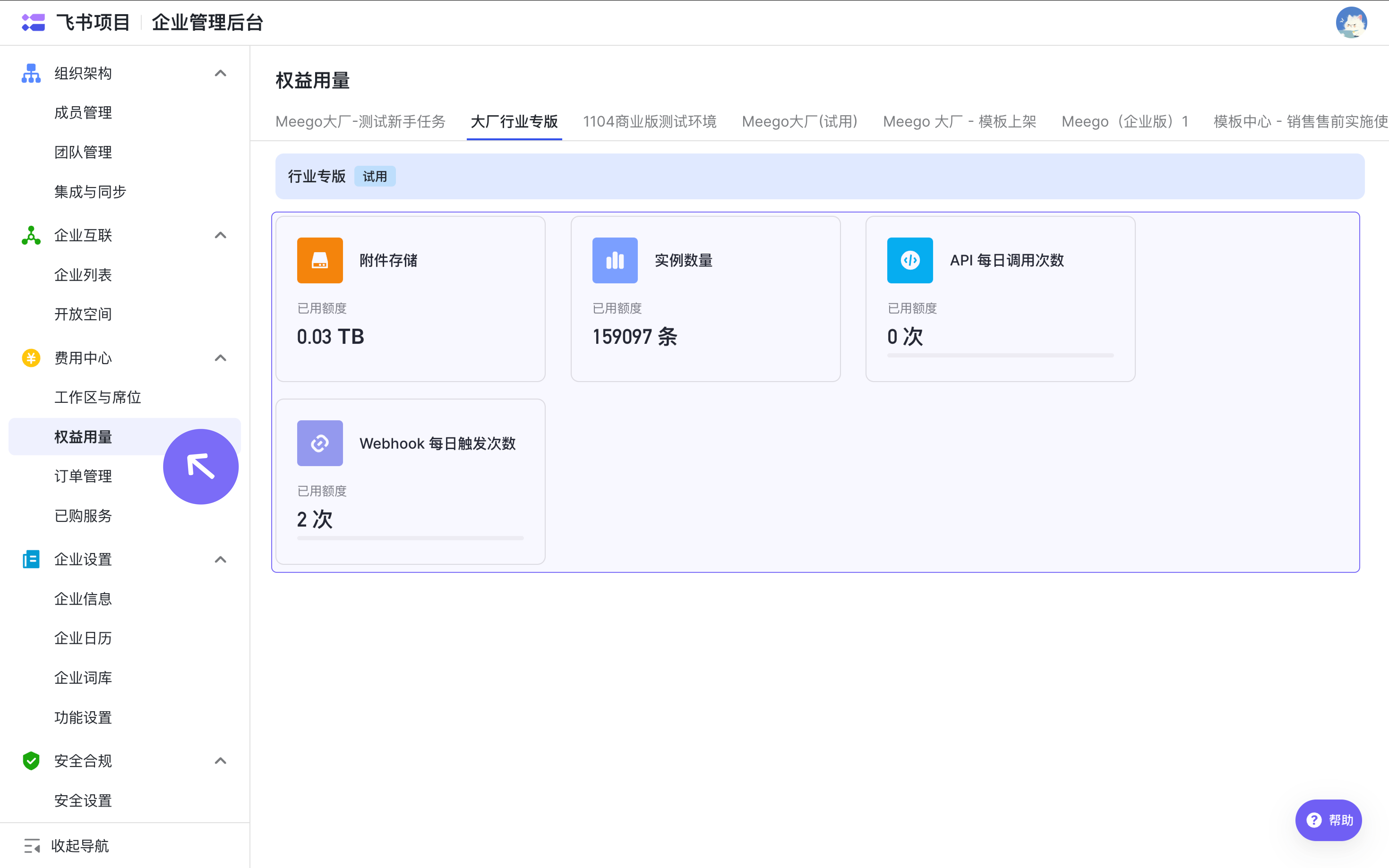Click the 权益用量 page heading
Image resolution: width=1389 pixels, height=868 pixels.
[313, 80]
